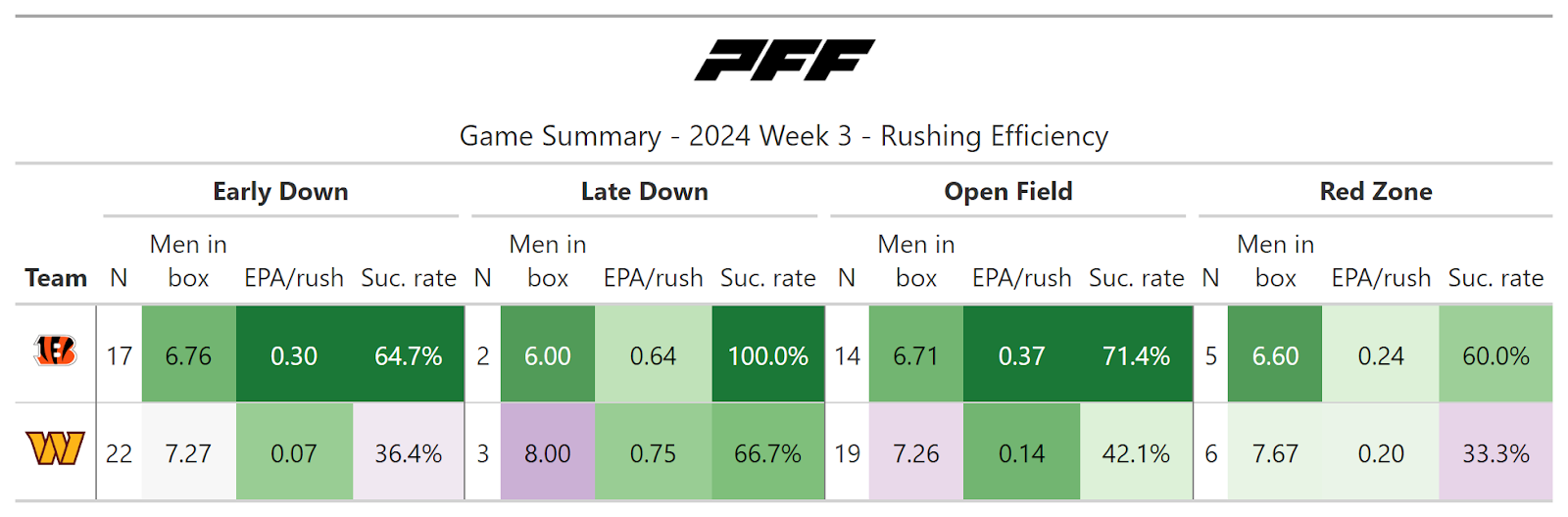Click the Game Summary title text
Screen dimensions: 1568x517
[783, 136]
